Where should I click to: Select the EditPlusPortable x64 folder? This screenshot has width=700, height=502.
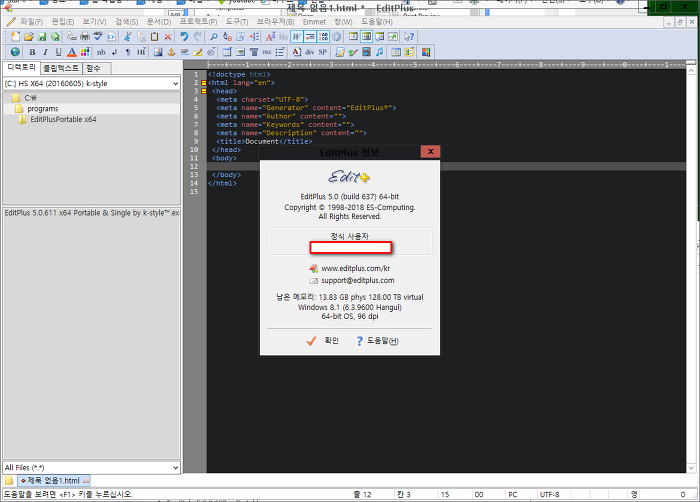point(63,119)
